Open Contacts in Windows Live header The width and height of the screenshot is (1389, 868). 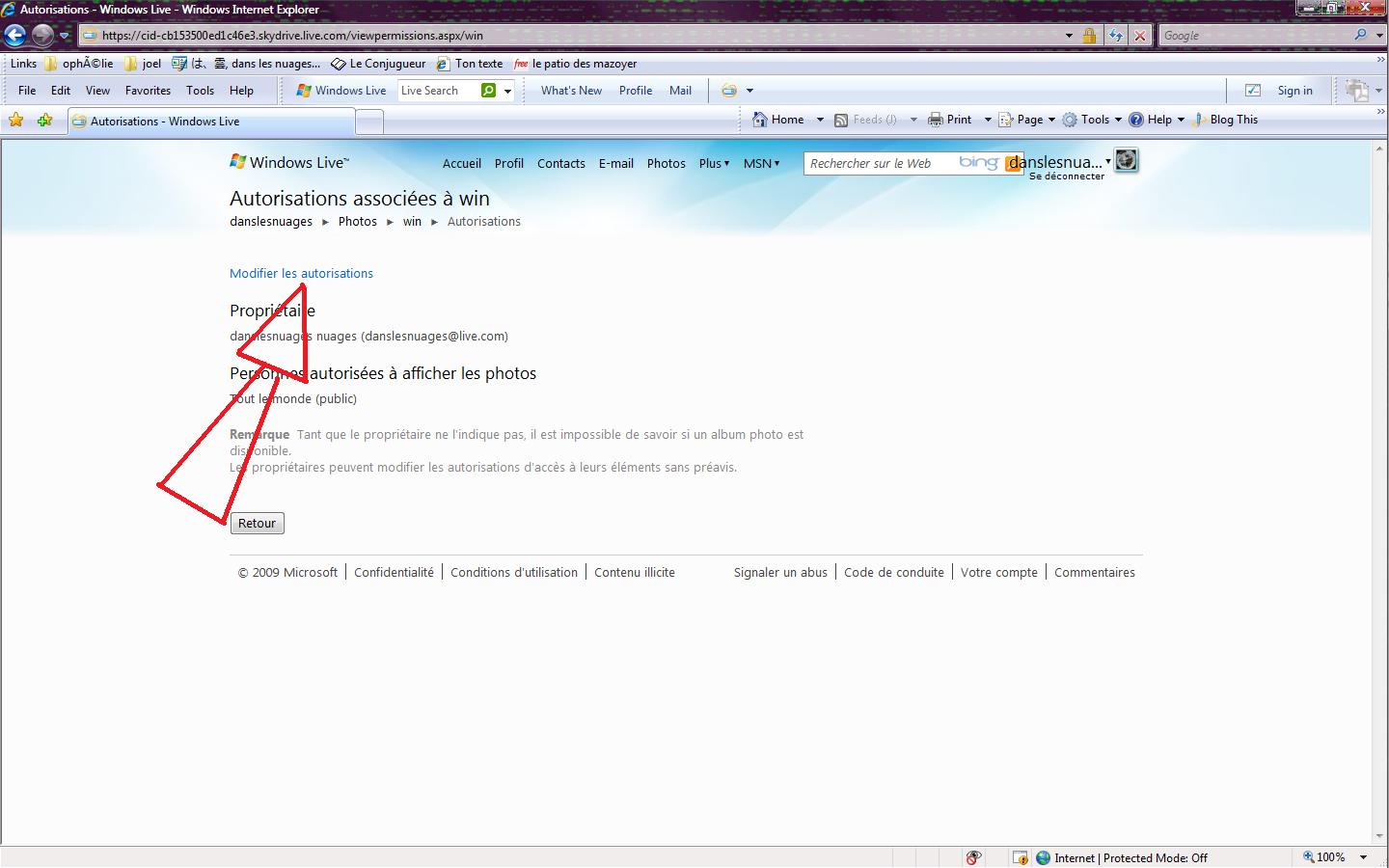(x=561, y=163)
